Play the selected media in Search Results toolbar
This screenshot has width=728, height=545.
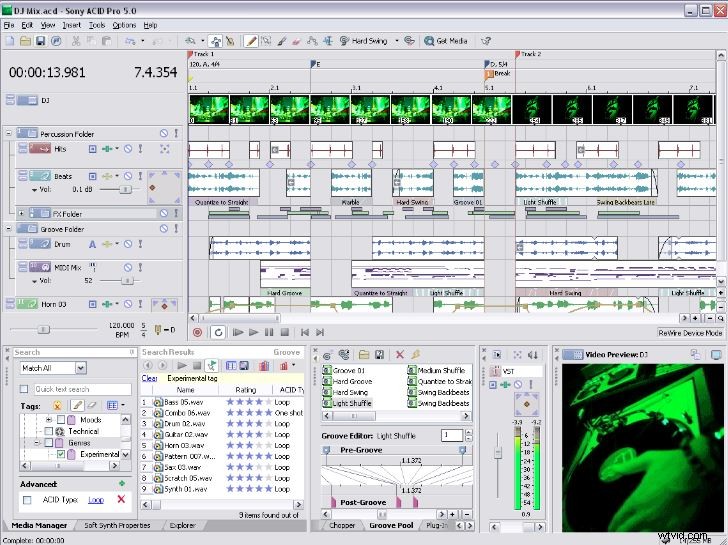click(x=182, y=366)
